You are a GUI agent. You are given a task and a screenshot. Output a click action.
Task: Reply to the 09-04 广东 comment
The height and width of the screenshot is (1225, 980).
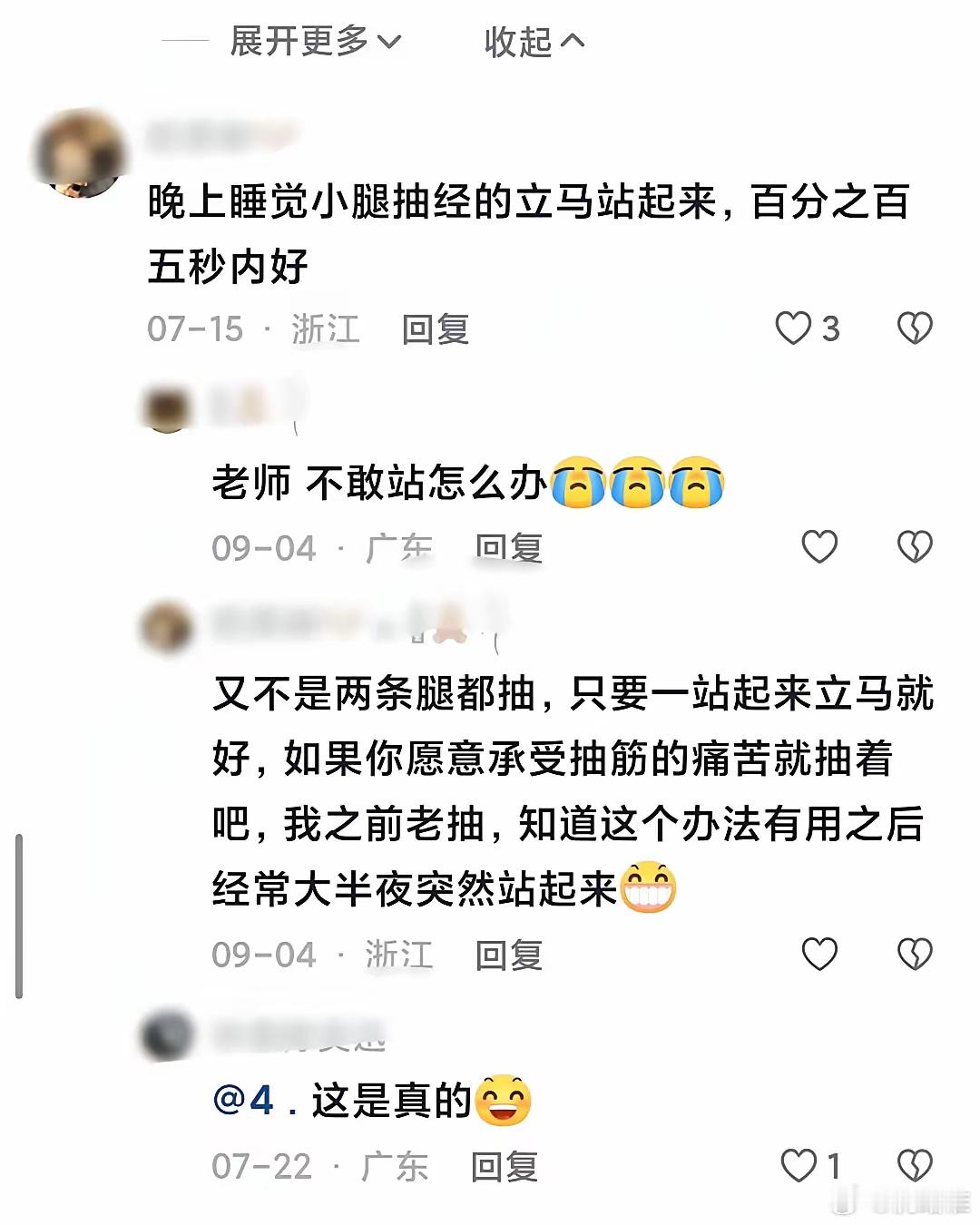[509, 547]
